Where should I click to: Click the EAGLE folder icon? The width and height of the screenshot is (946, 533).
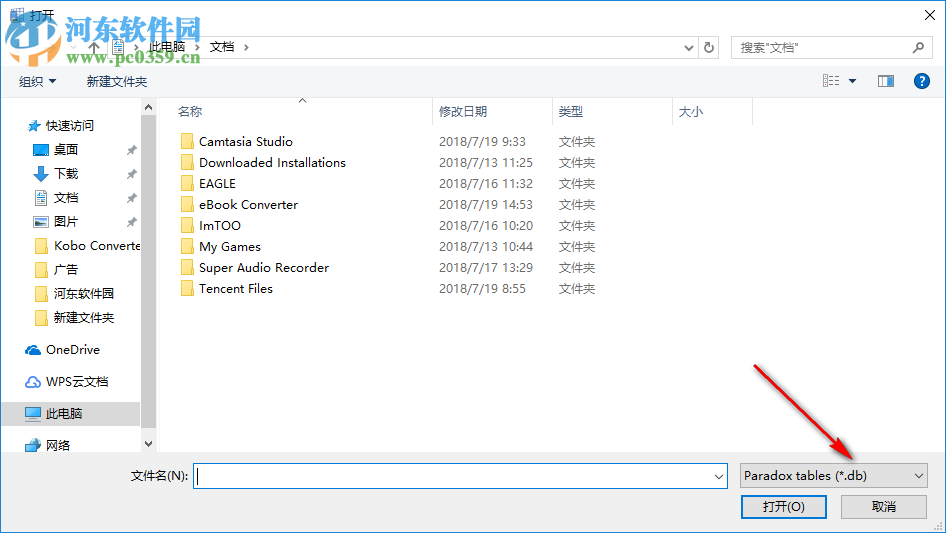pos(187,184)
